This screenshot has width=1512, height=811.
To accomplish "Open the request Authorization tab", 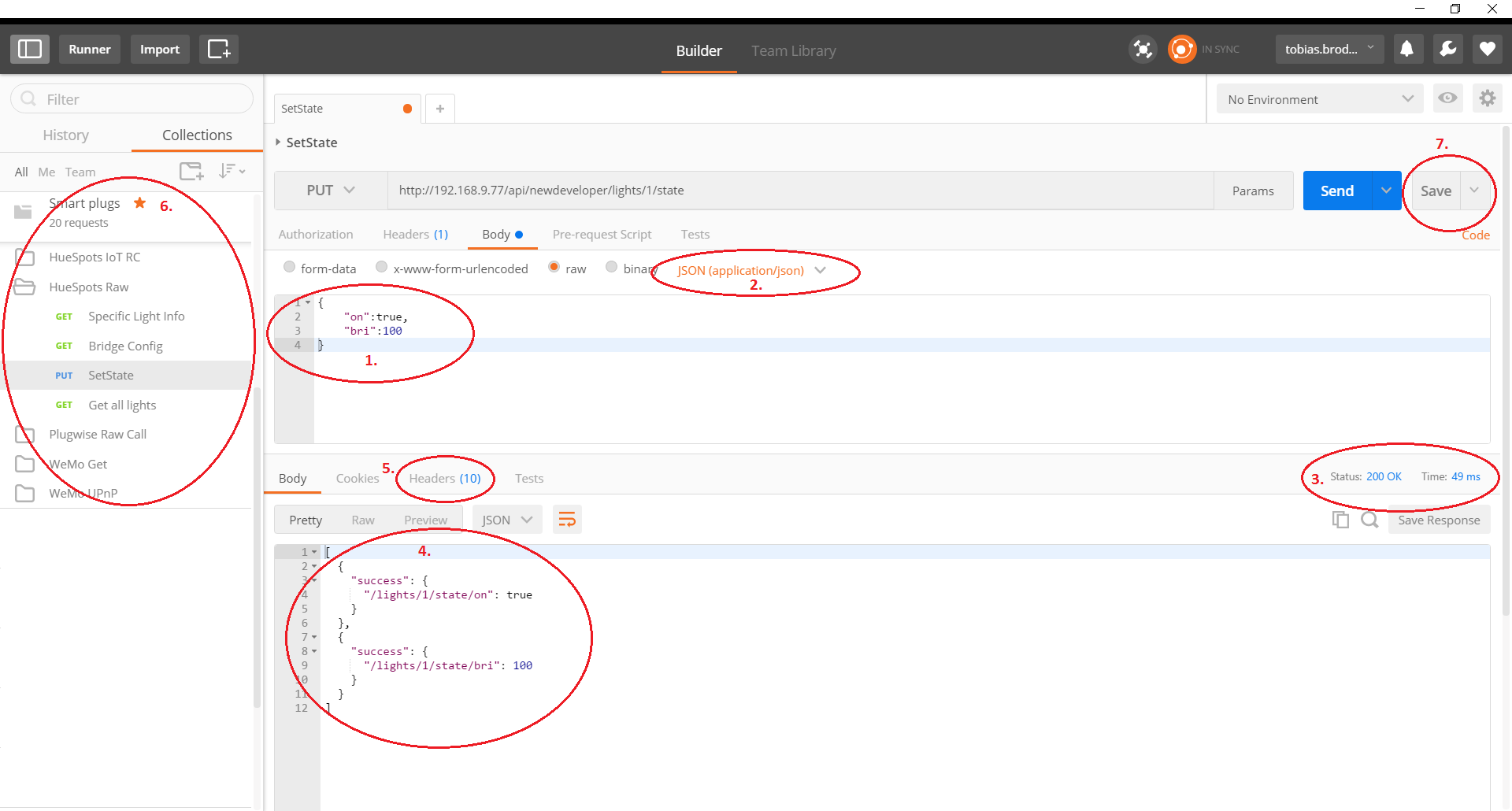I will [x=316, y=235].
